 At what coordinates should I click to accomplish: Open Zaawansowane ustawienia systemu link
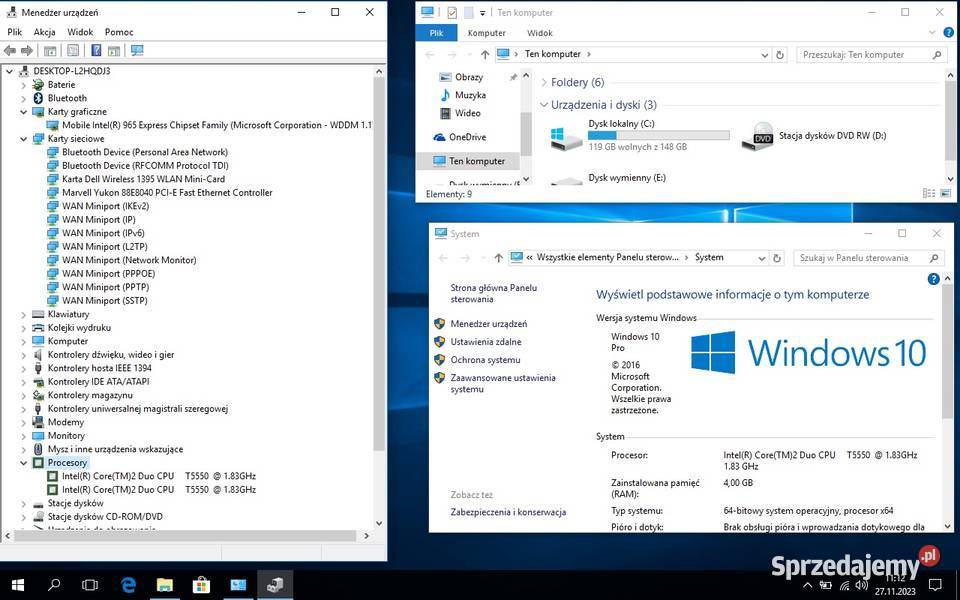[x=503, y=383]
